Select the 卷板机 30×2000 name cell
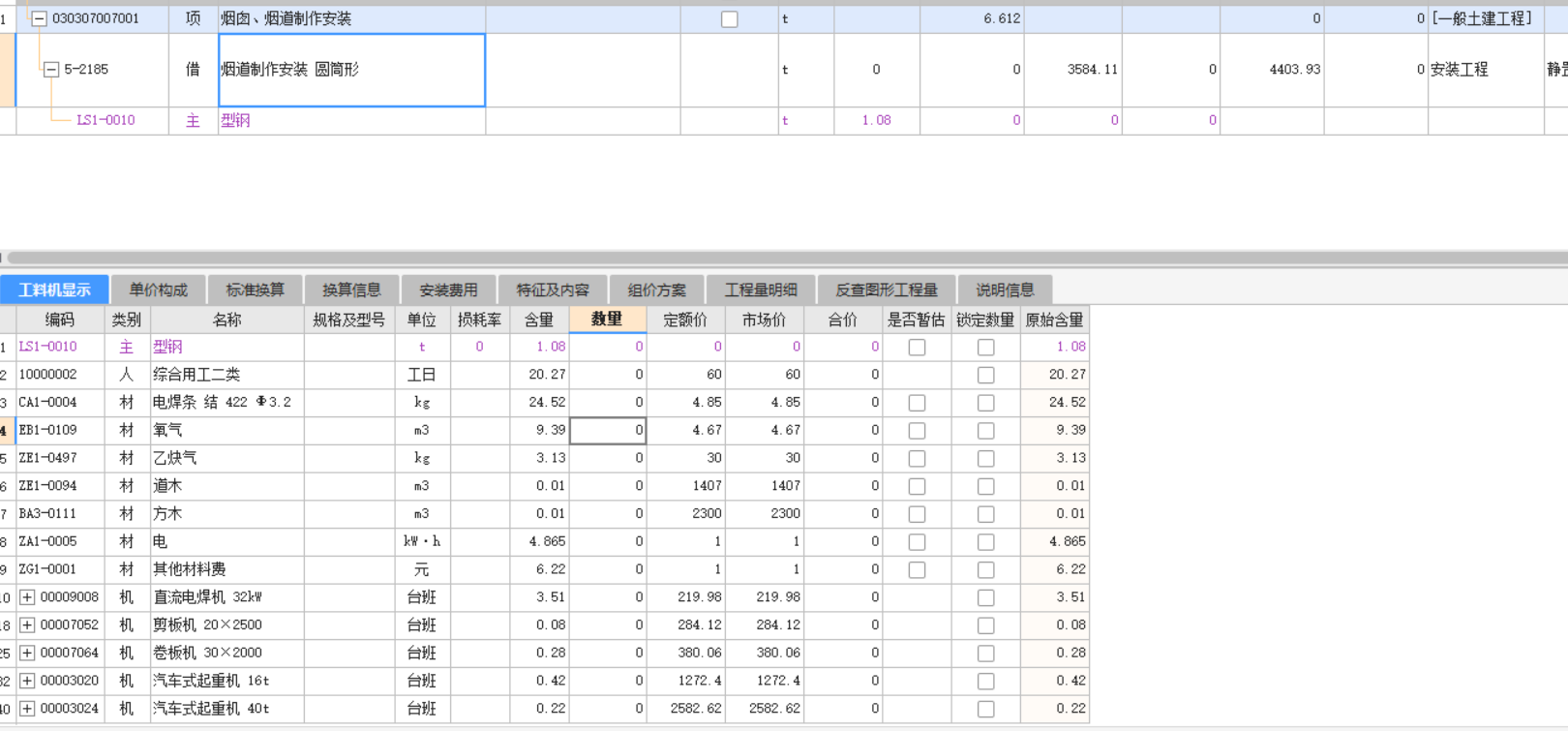This screenshot has width=1568, height=731. point(226,653)
